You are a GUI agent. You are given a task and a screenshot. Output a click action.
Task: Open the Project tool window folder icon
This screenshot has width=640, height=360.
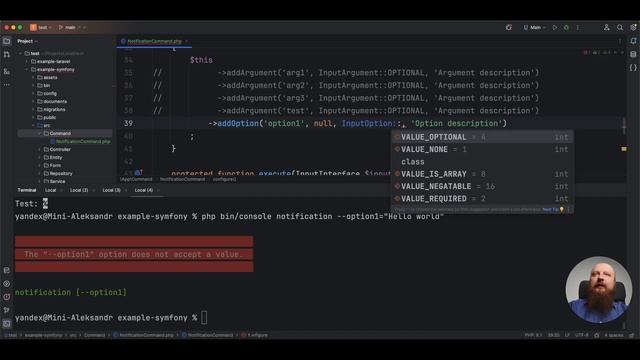(x=7, y=41)
